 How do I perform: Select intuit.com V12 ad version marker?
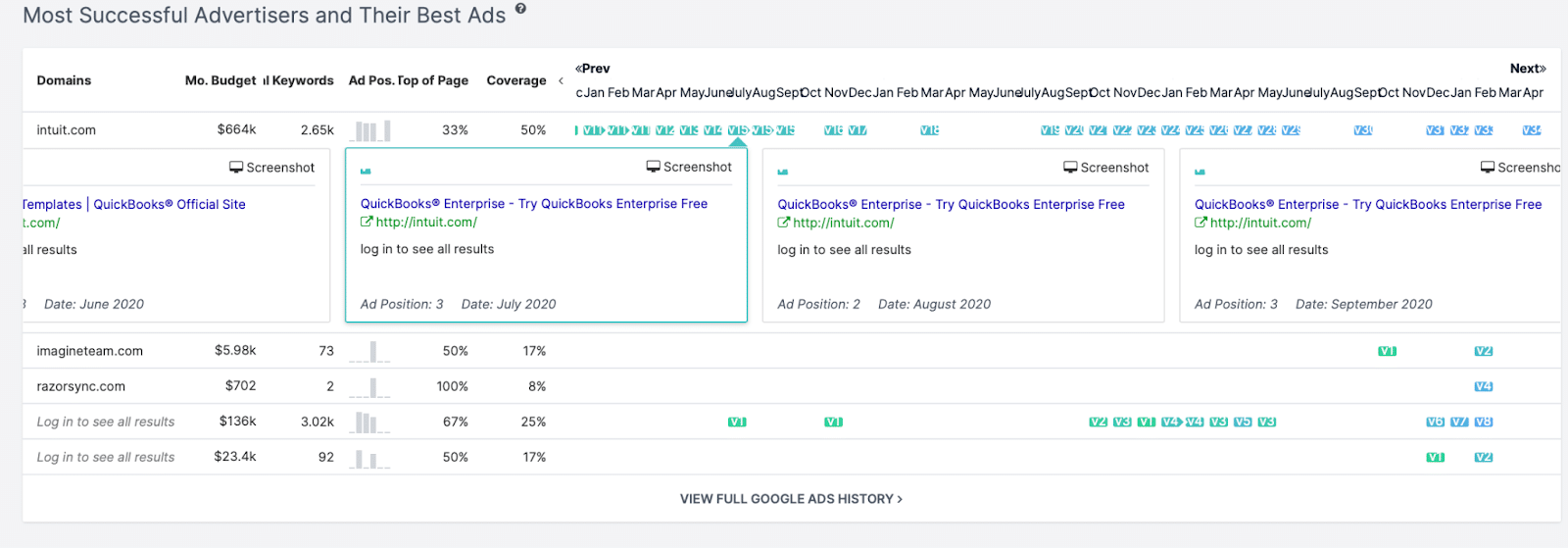664,130
